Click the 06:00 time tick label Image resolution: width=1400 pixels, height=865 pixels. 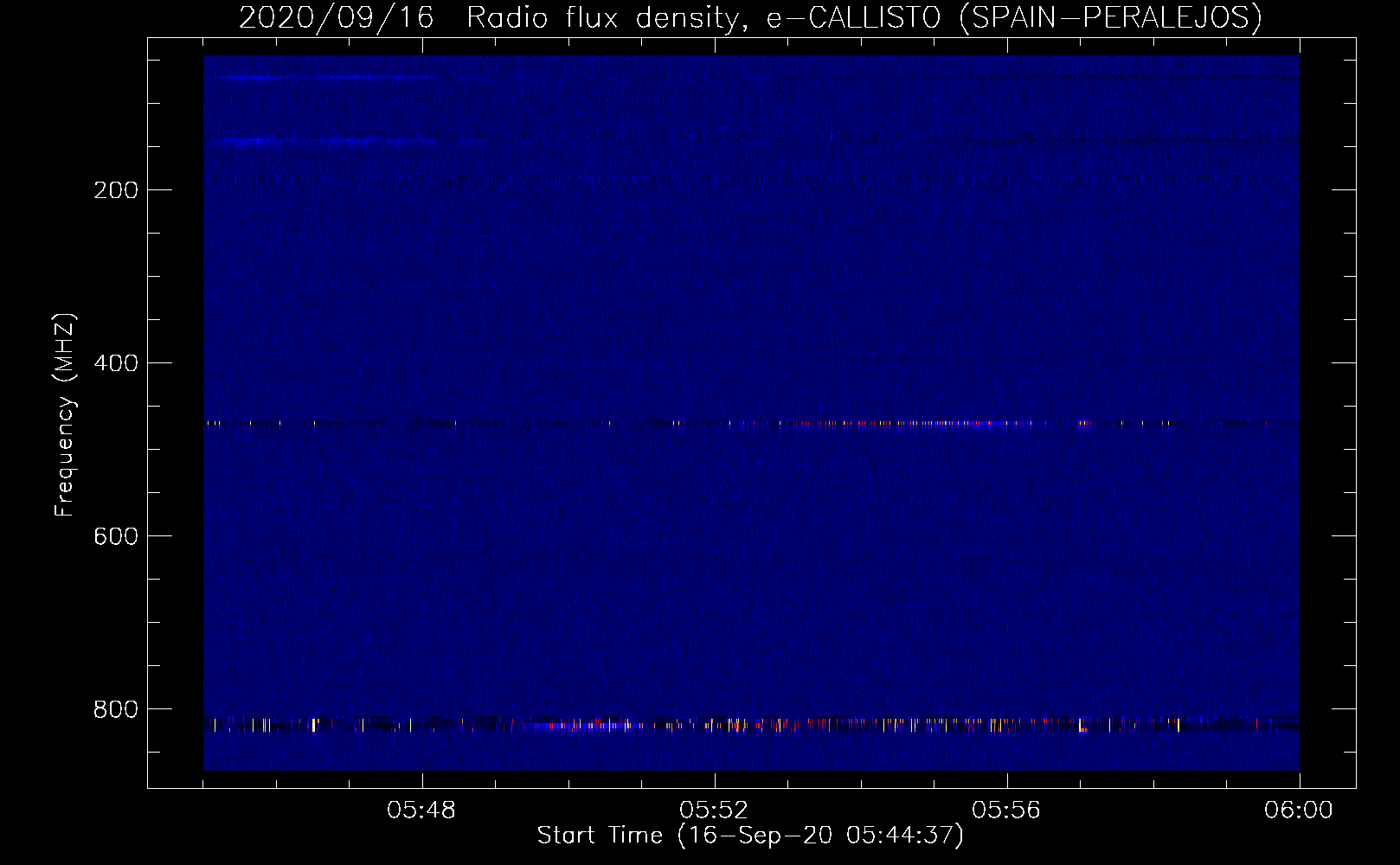pyautogui.click(x=1299, y=811)
